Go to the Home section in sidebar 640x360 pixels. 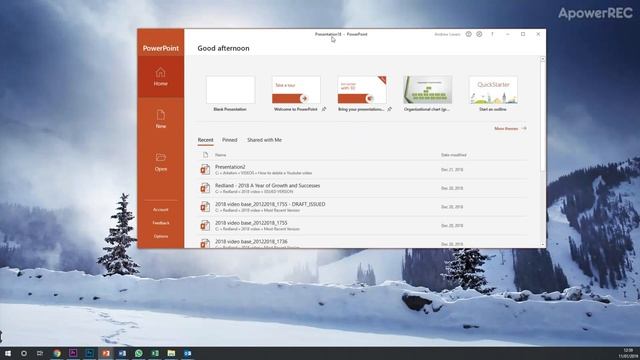coord(160,77)
